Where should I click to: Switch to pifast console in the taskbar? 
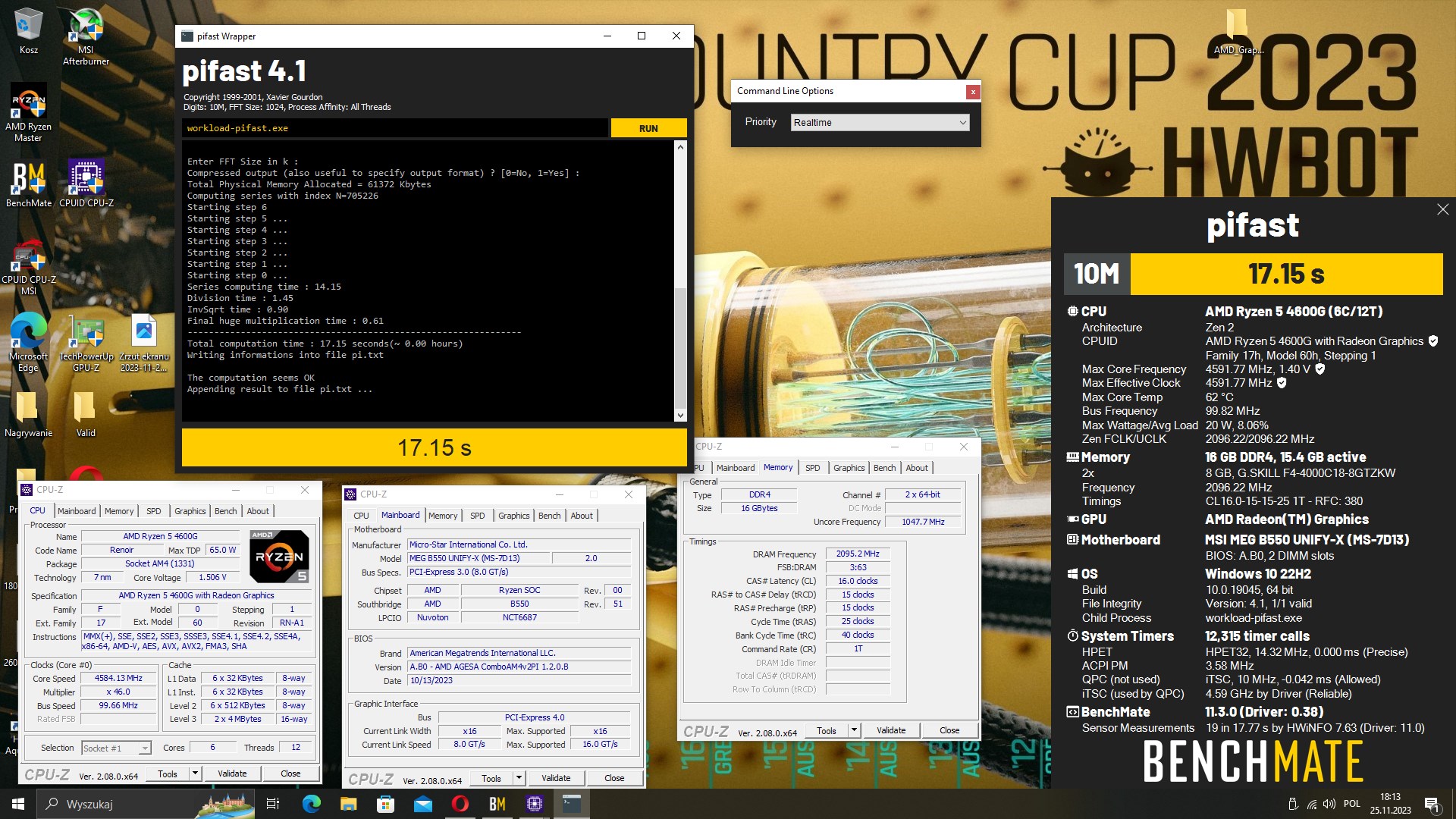point(571,804)
